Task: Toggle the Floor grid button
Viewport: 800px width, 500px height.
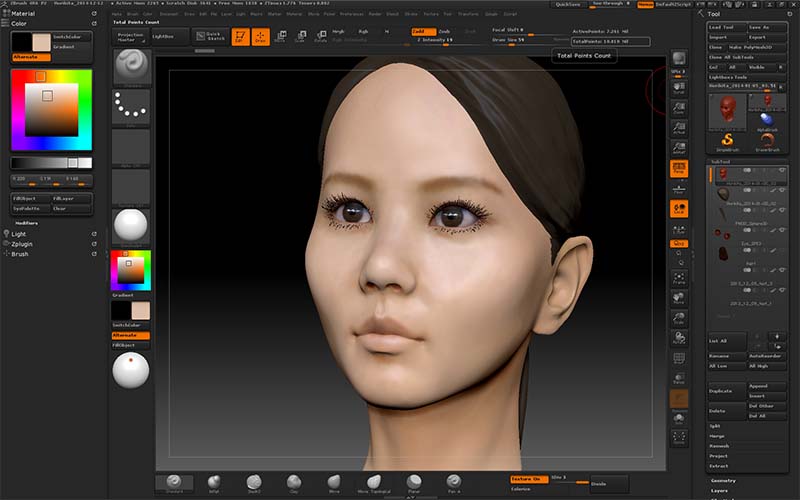Action: [679, 189]
